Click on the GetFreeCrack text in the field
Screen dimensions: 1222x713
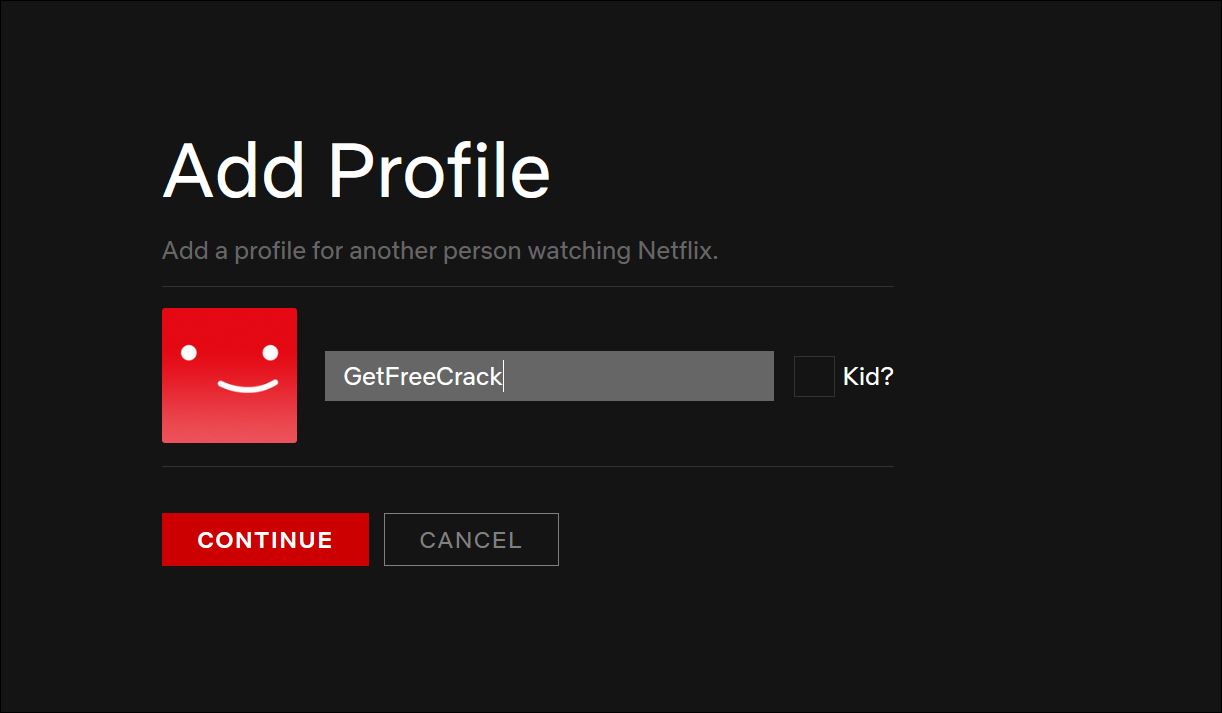pyautogui.click(x=422, y=376)
